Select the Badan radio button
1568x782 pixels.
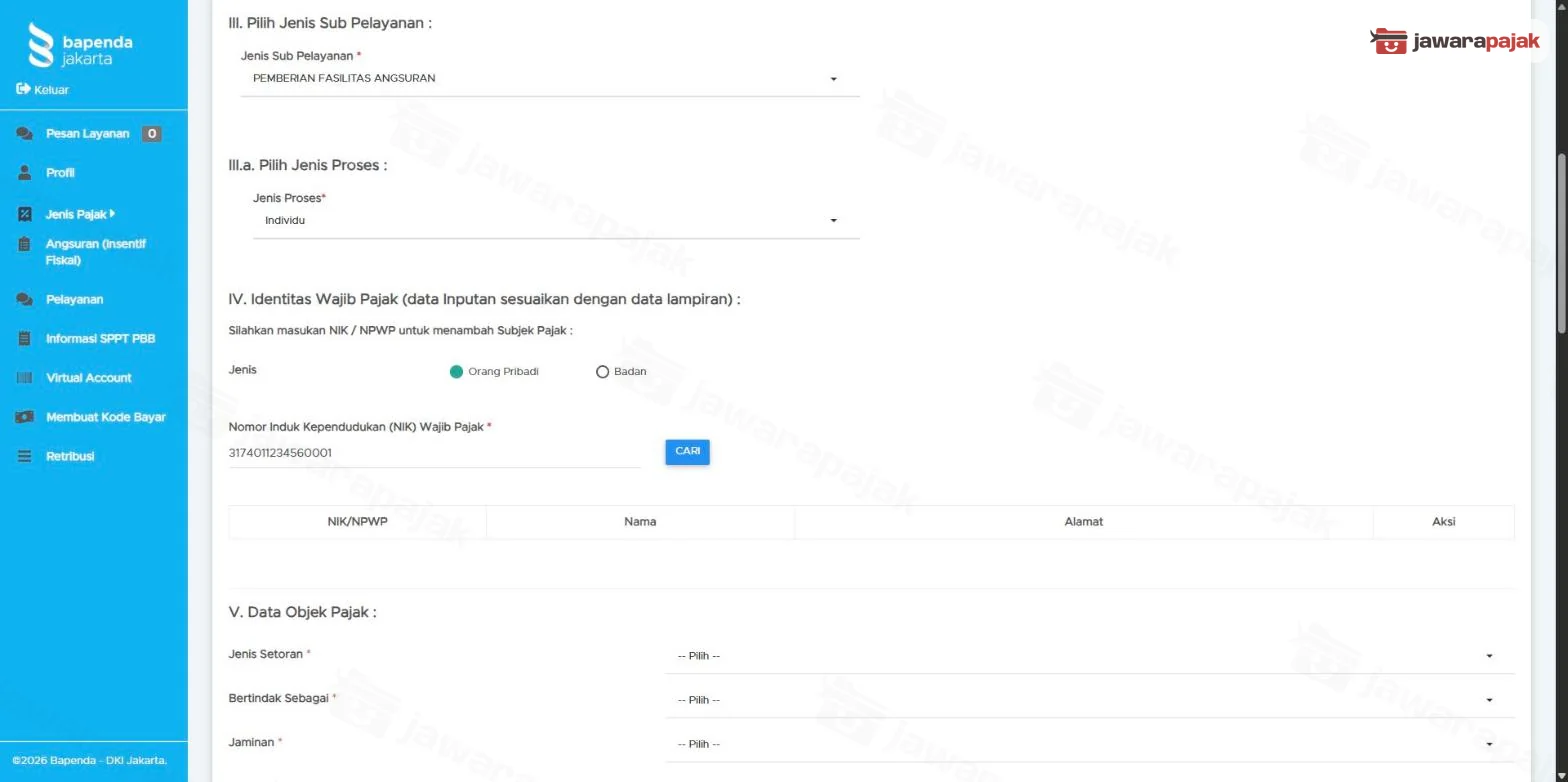click(602, 372)
